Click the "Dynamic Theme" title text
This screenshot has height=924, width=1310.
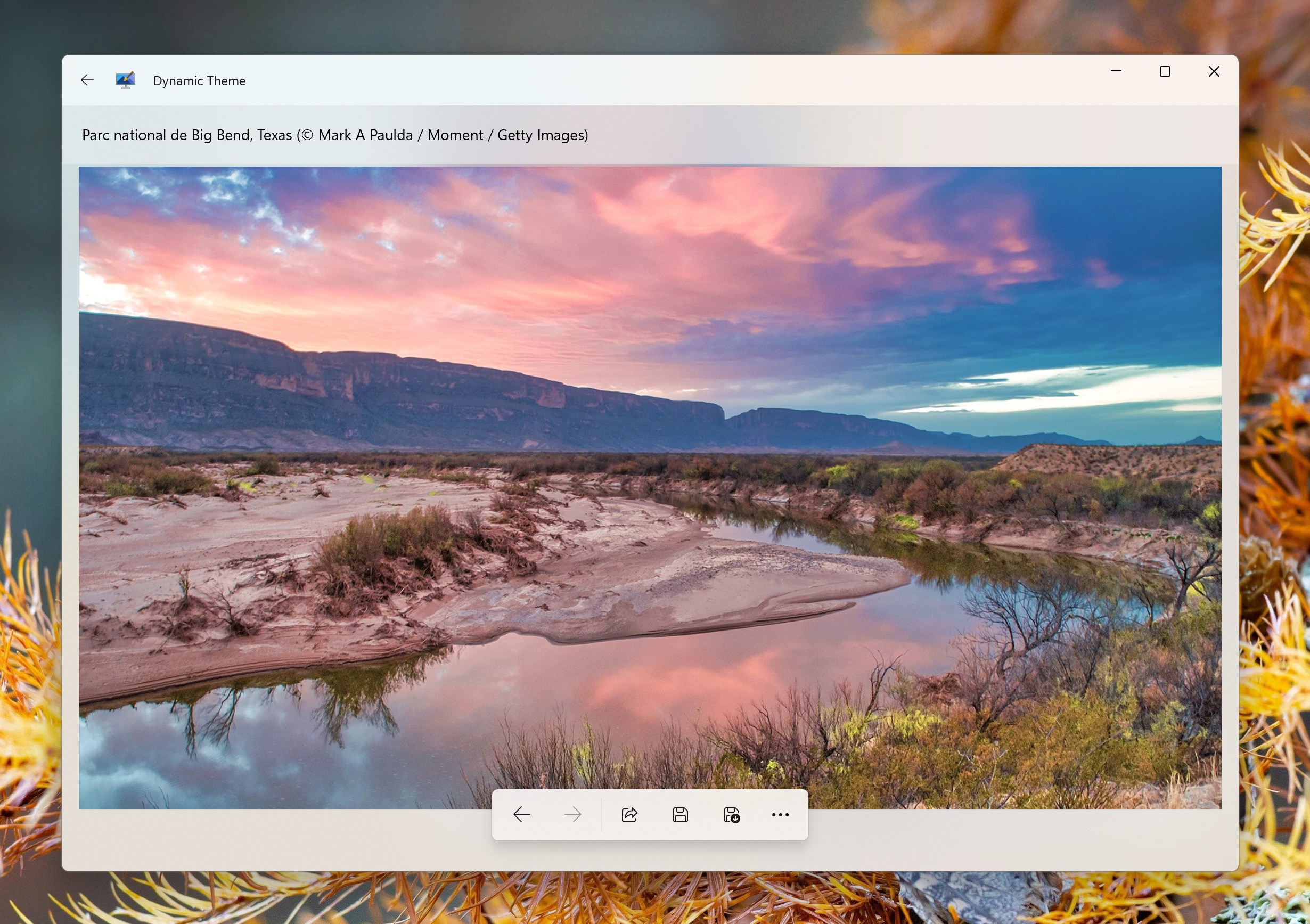[x=199, y=81]
